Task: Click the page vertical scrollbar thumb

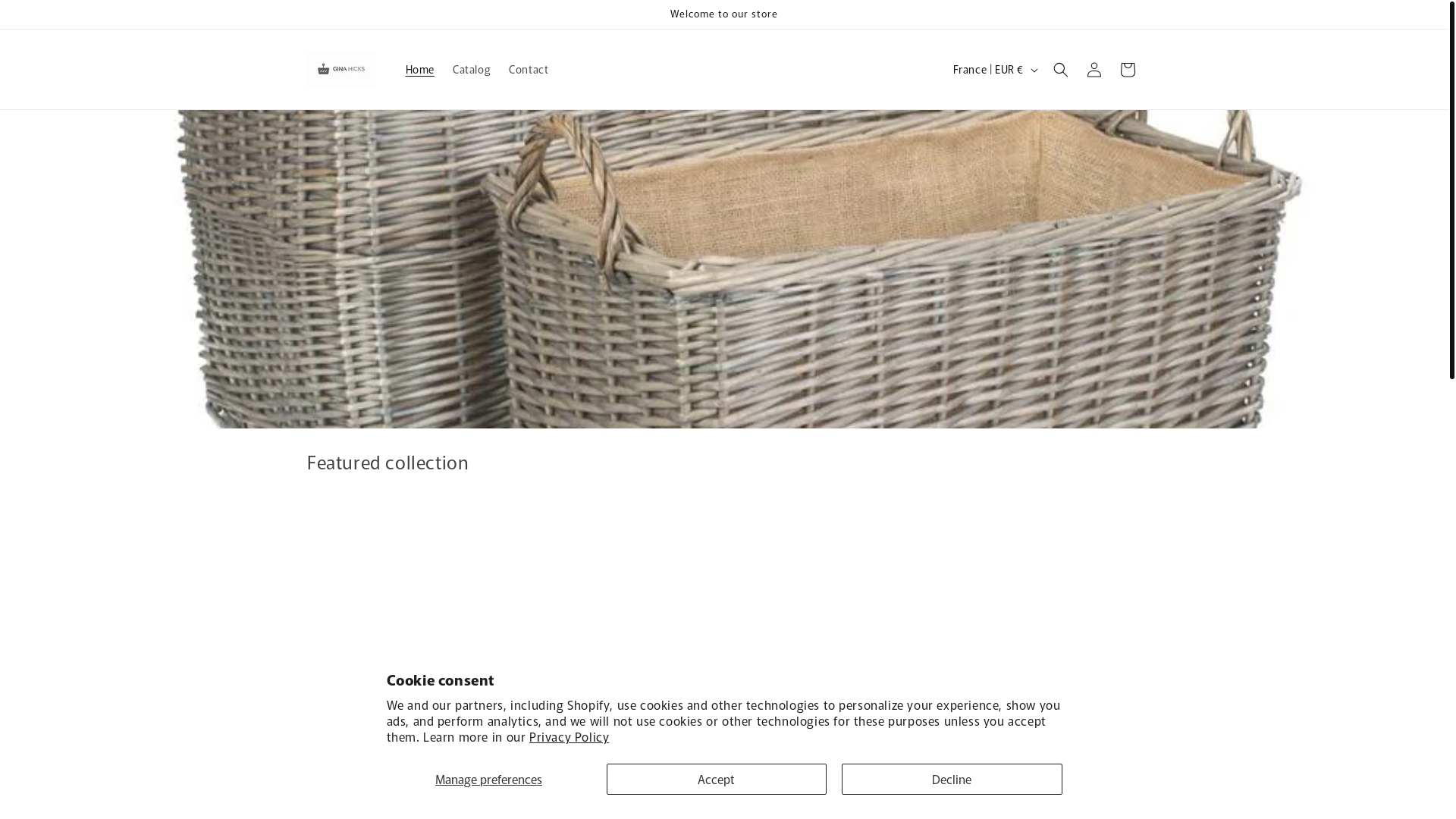Action: [1451, 190]
